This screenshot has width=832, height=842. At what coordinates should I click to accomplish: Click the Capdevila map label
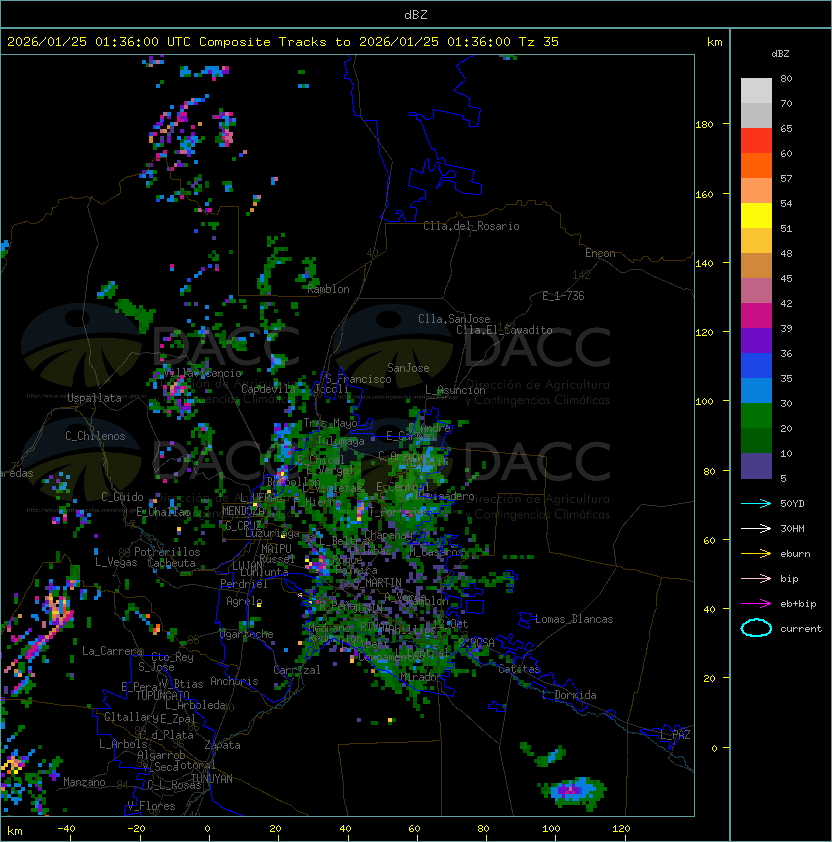(x=268, y=389)
